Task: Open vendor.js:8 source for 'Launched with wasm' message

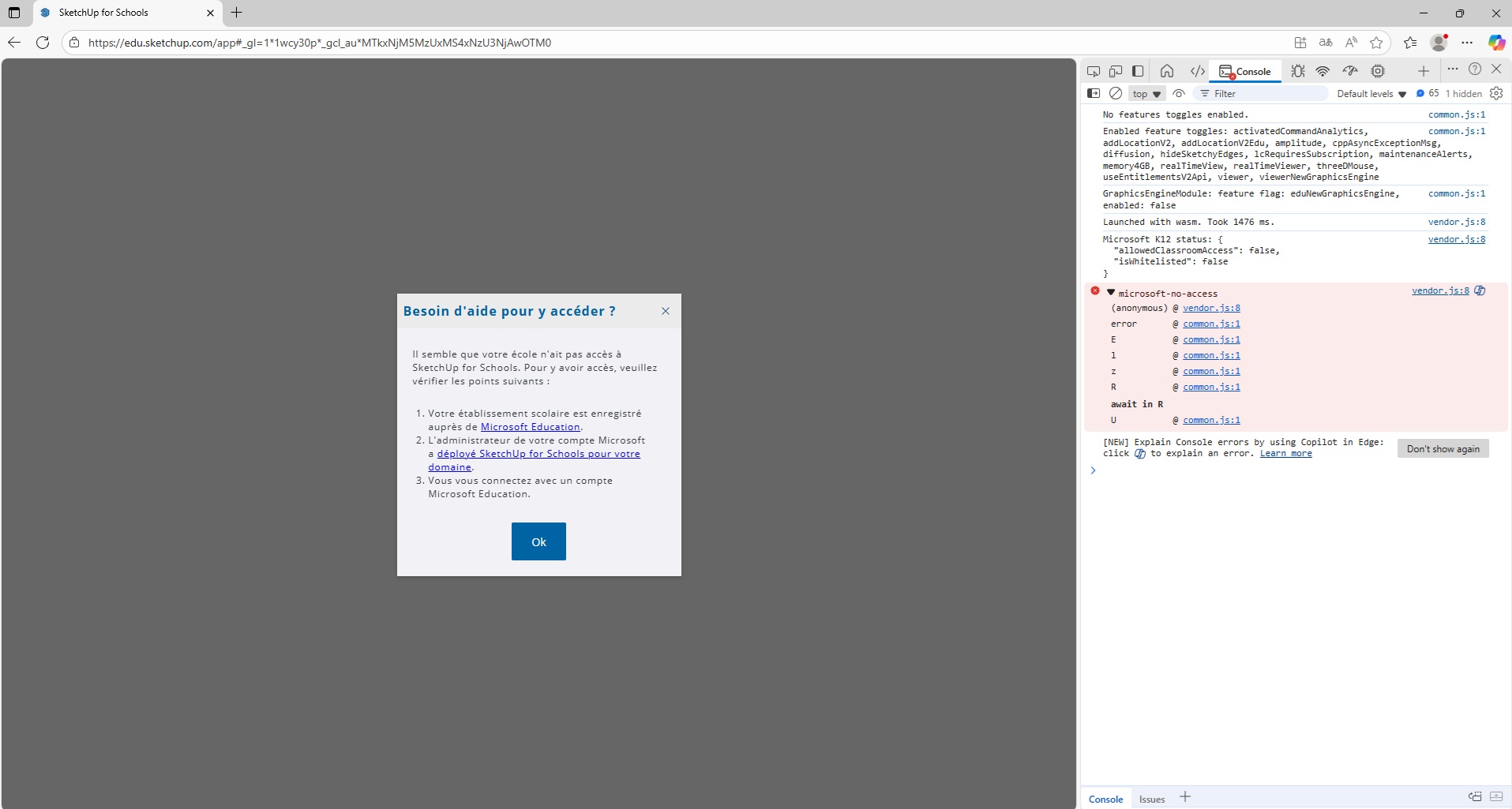Action: point(1457,222)
